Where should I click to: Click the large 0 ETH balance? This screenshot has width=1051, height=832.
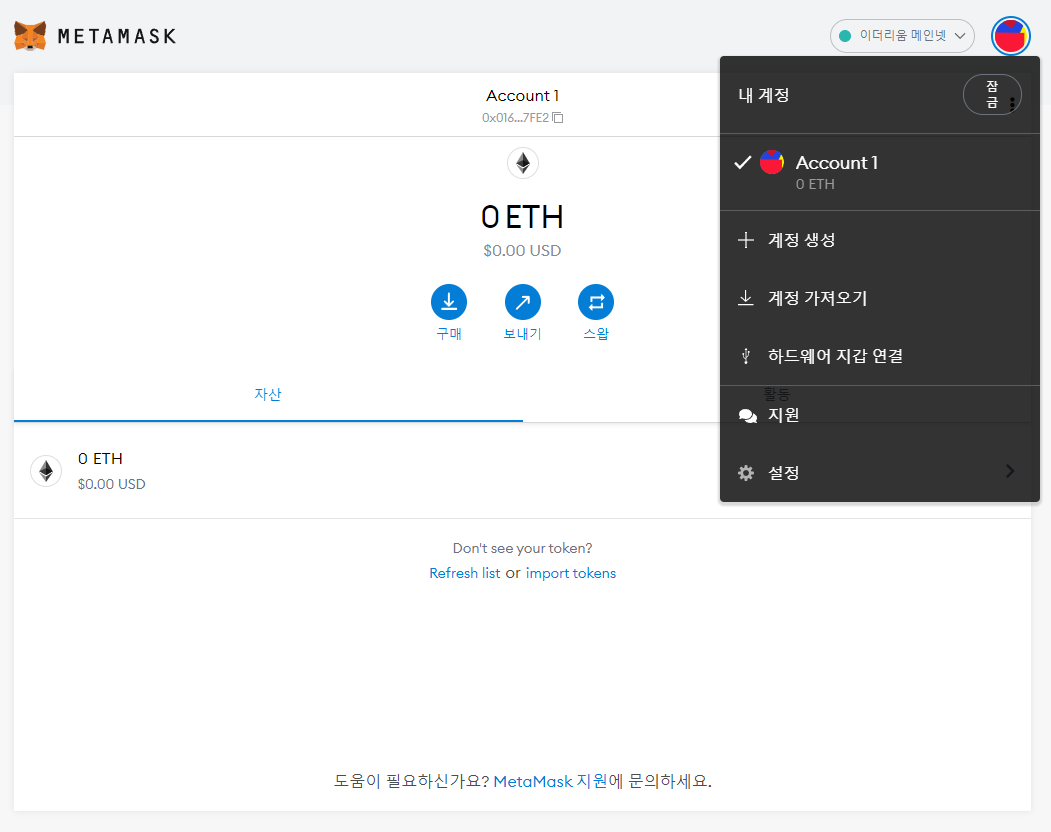(522, 217)
